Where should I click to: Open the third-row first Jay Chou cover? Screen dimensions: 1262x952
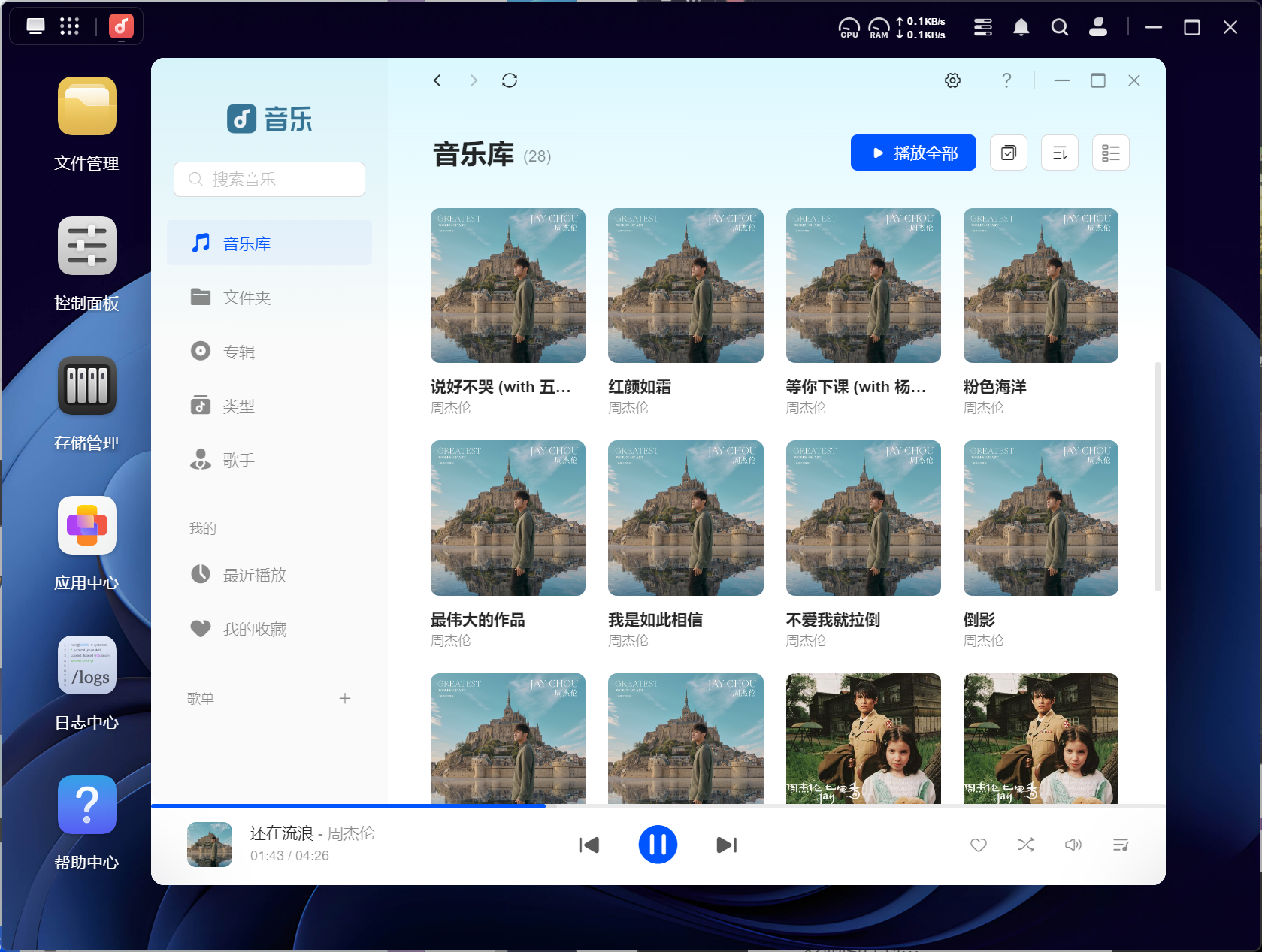508,739
